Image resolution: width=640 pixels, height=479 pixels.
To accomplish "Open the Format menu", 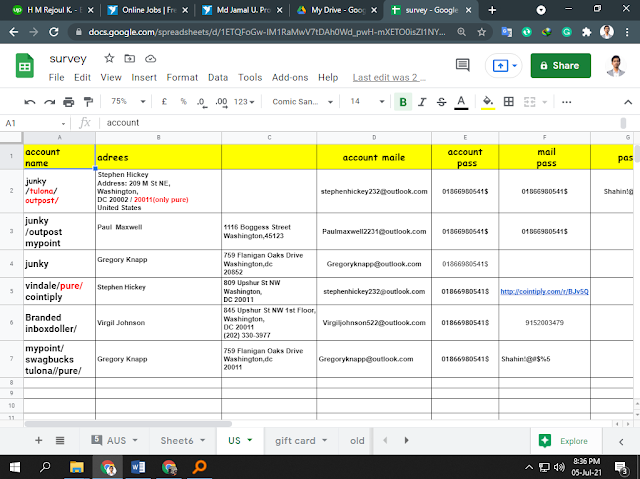I will [x=182, y=78].
